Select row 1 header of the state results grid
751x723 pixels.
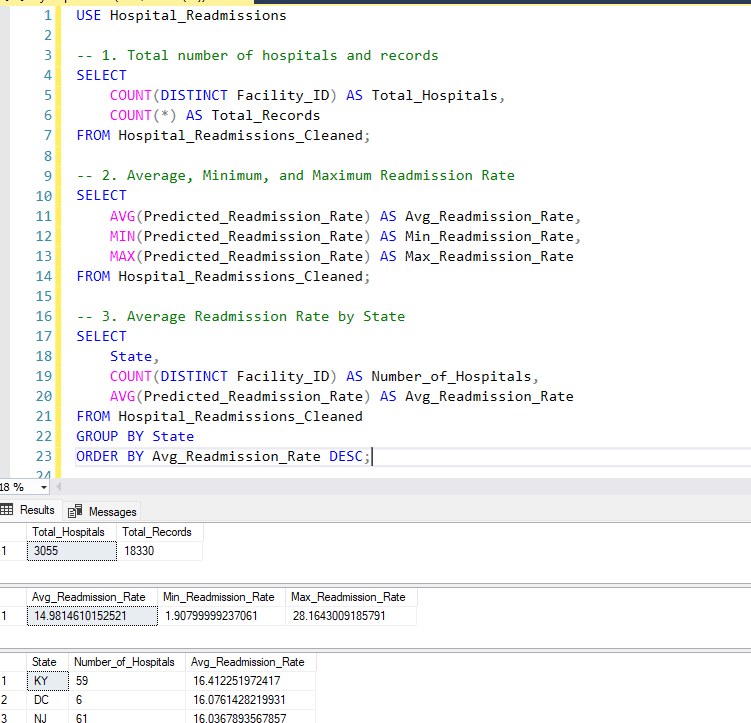pyautogui.click(x=13, y=681)
